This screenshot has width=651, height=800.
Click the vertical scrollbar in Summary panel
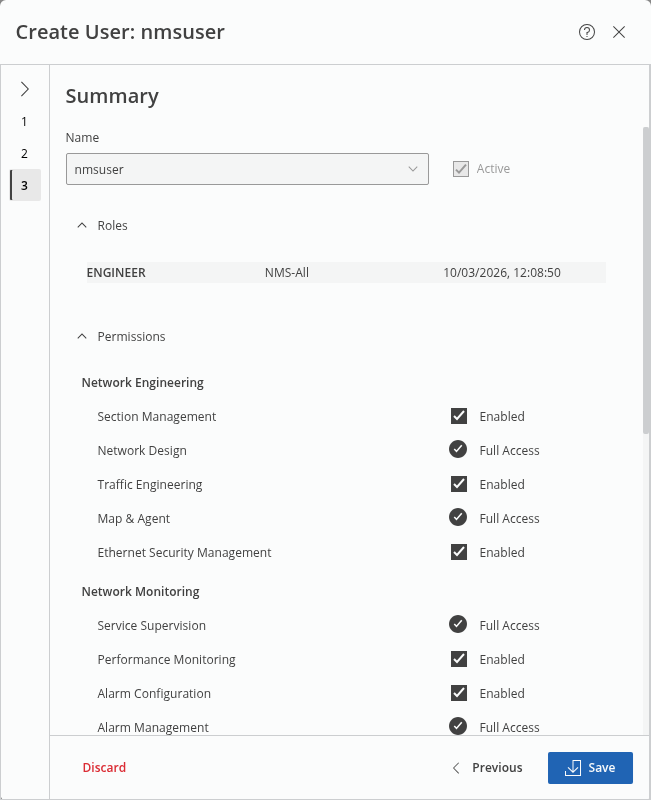[x=645, y=280]
